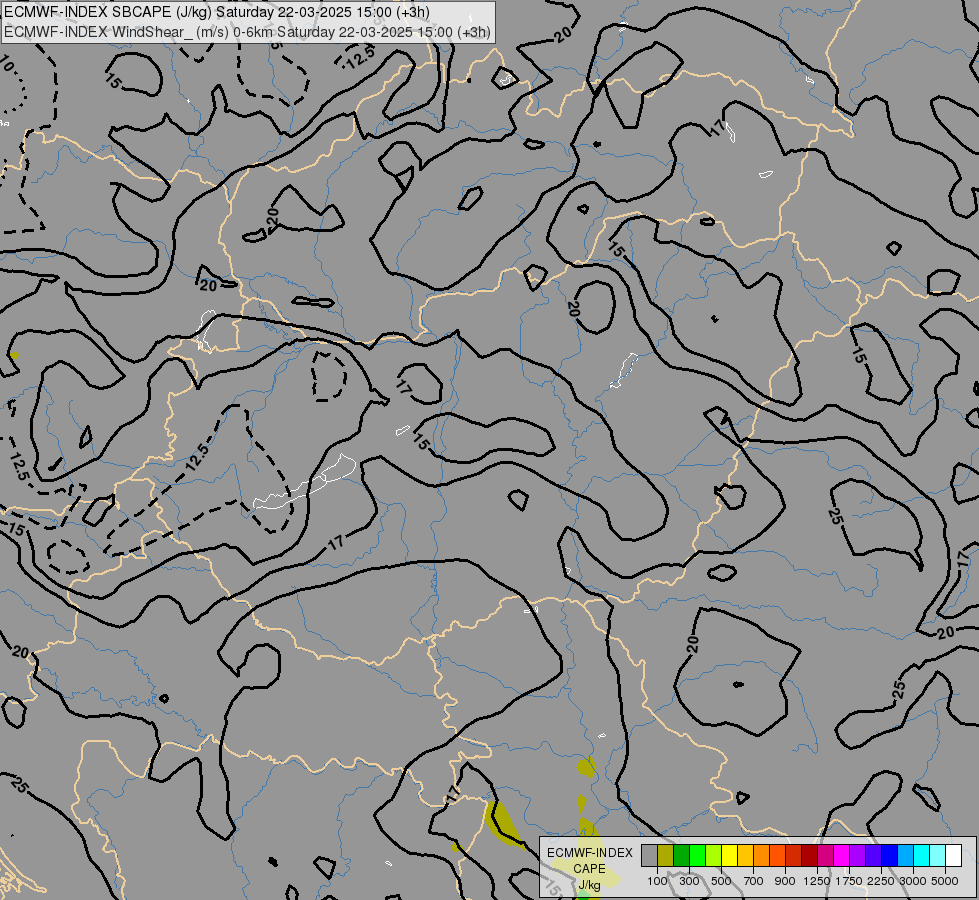Pick the dark green legend swatch
The width and height of the screenshot is (979, 900).
681,856
